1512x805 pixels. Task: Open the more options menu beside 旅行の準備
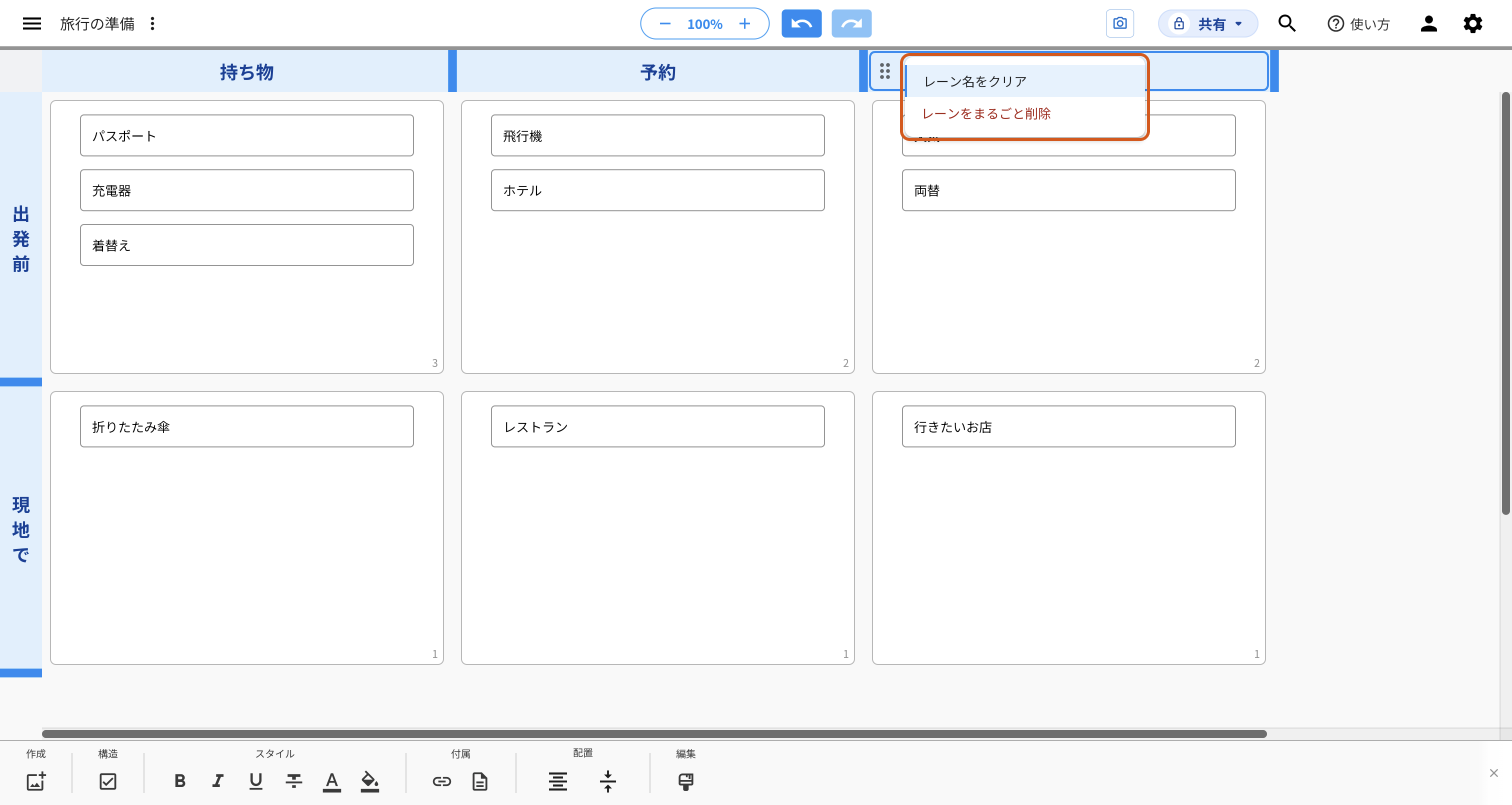click(x=152, y=23)
